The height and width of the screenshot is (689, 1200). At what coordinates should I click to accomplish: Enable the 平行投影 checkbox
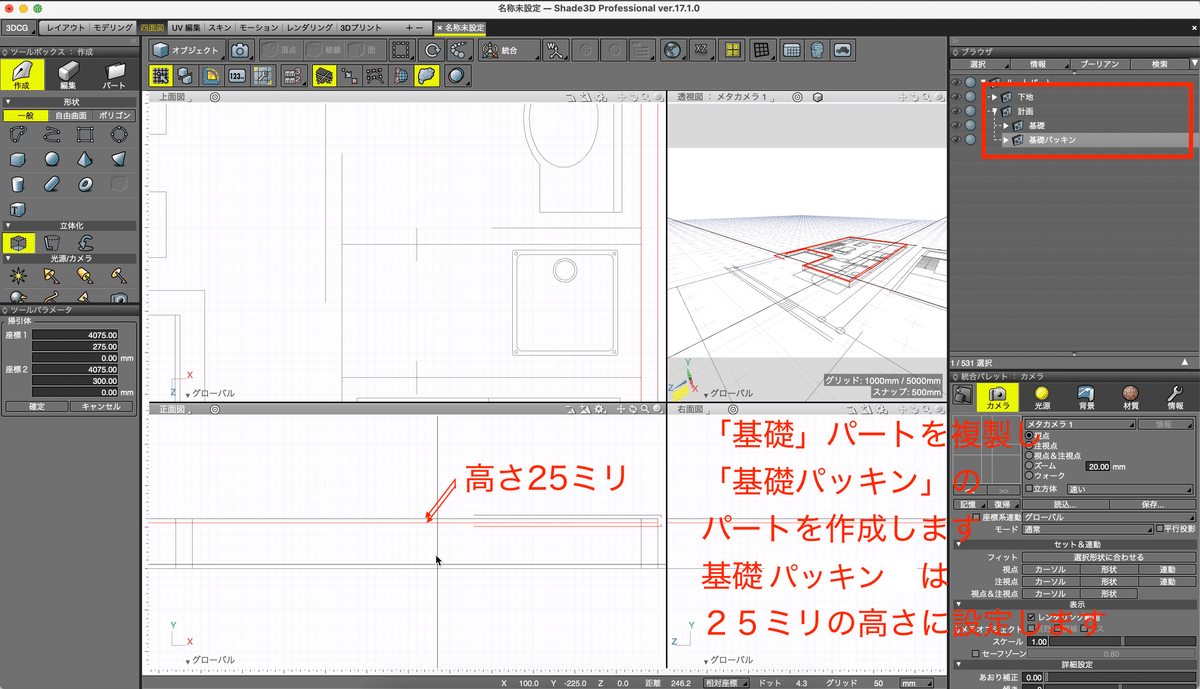(1159, 528)
